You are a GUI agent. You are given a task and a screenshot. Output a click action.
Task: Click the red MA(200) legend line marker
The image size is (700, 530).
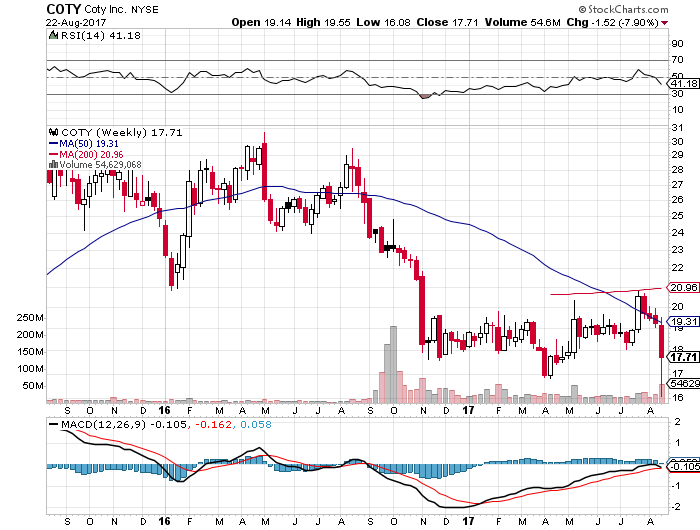point(54,153)
